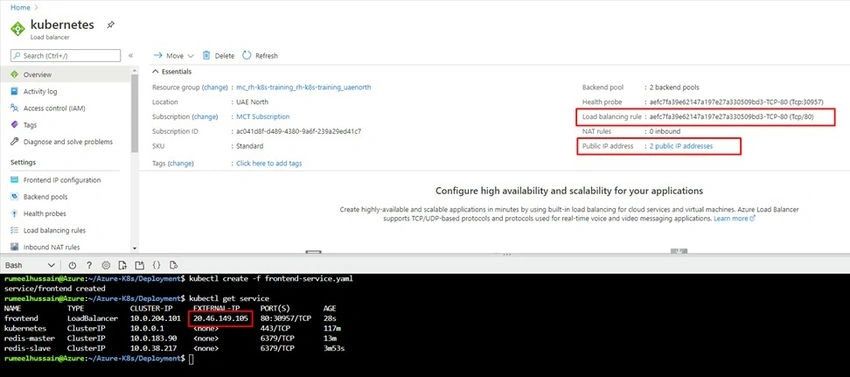Click the Load balancing rules list icon
This screenshot has width=850, height=377.
point(15,230)
